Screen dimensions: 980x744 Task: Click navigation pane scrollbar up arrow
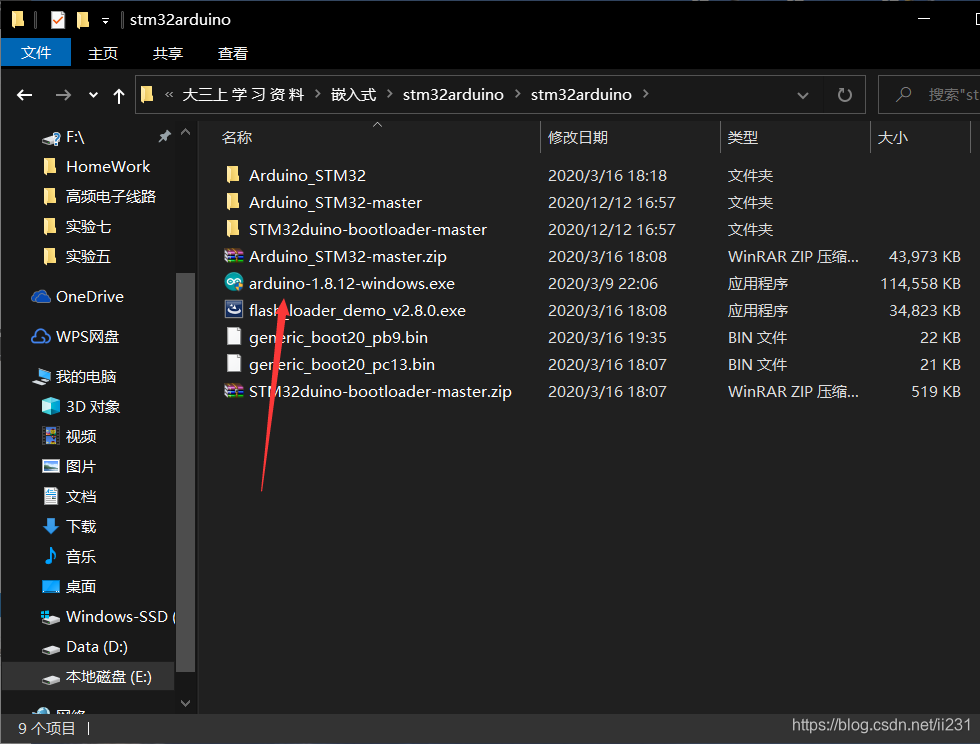[186, 133]
